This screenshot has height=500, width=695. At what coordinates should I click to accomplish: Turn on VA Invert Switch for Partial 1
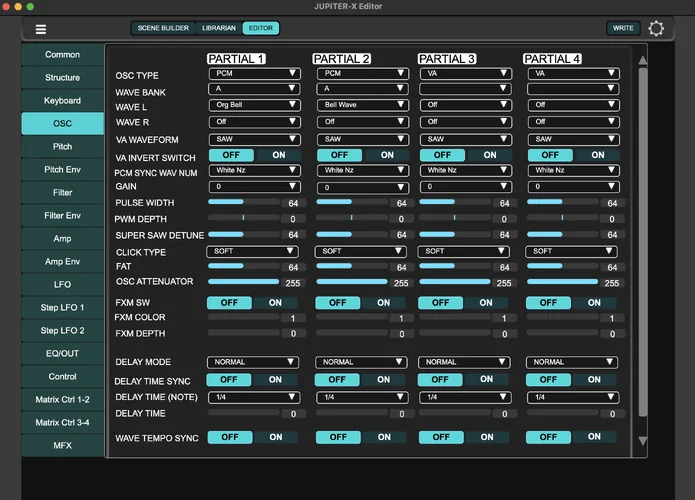278,155
